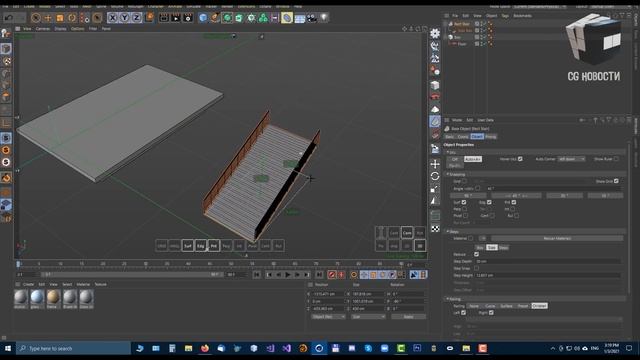Viewport: 640px width, 360px height.
Task: Choose the None railing option
Action: pos(474,306)
